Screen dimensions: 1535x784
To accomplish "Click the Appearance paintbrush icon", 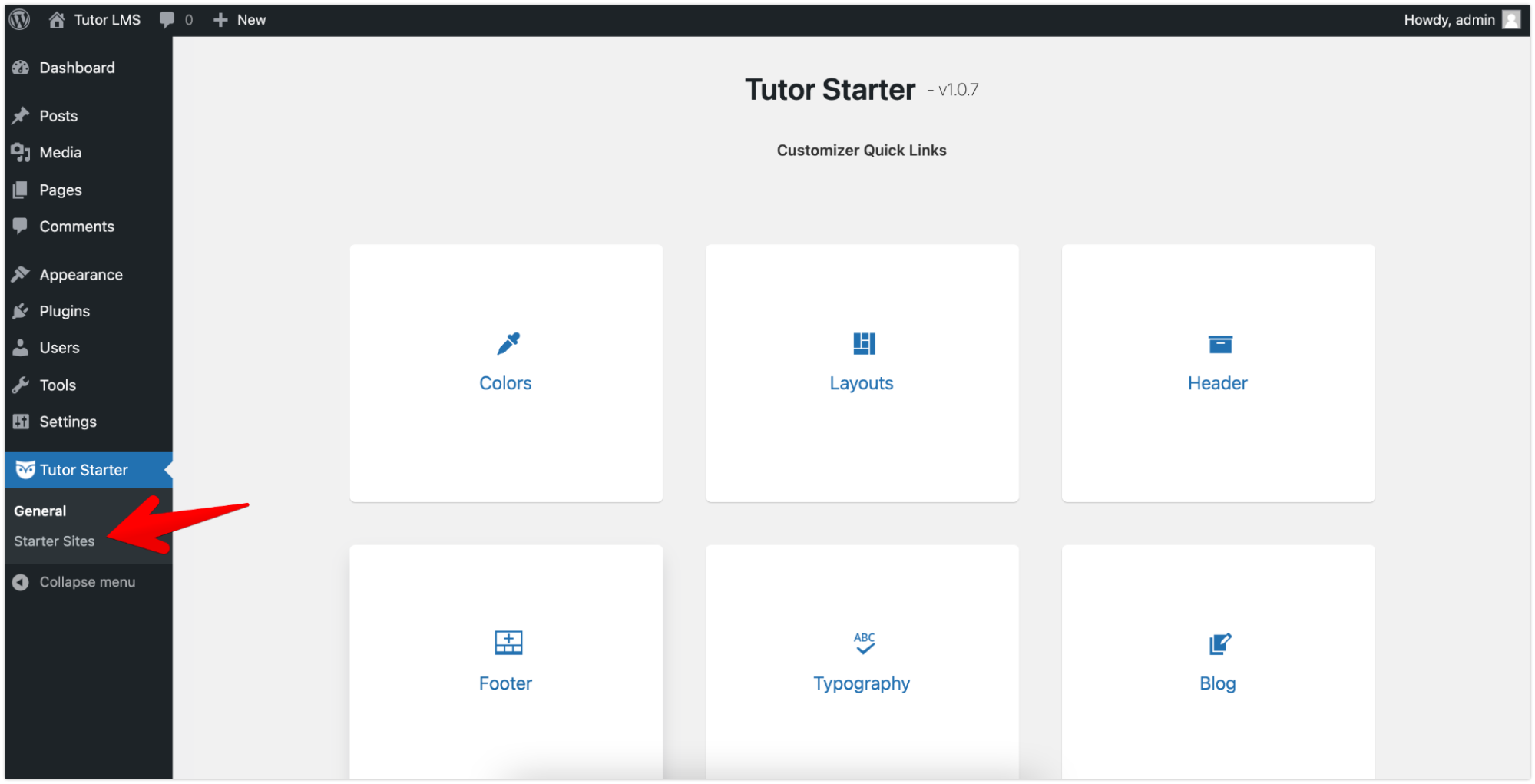I will [21, 274].
